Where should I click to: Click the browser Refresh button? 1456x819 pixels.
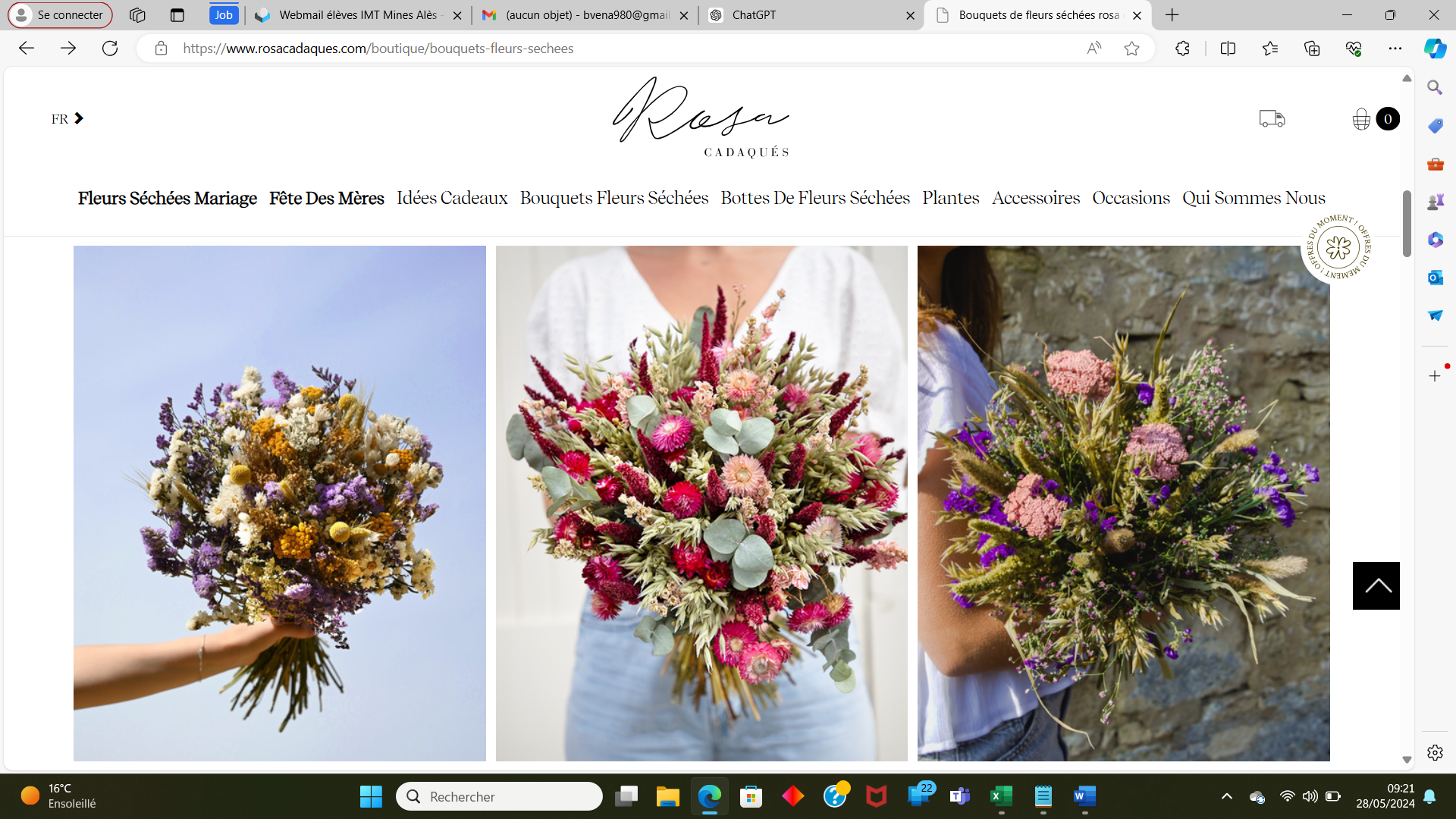tap(110, 49)
